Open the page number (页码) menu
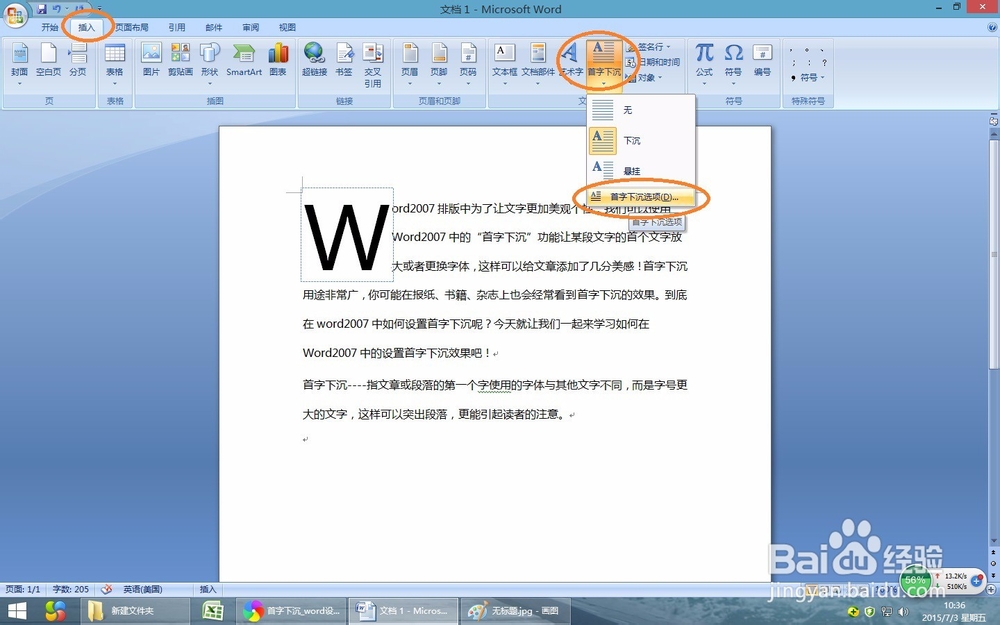This screenshot has height=625, width=1000. pyautogui.click(x=468, y=64)
